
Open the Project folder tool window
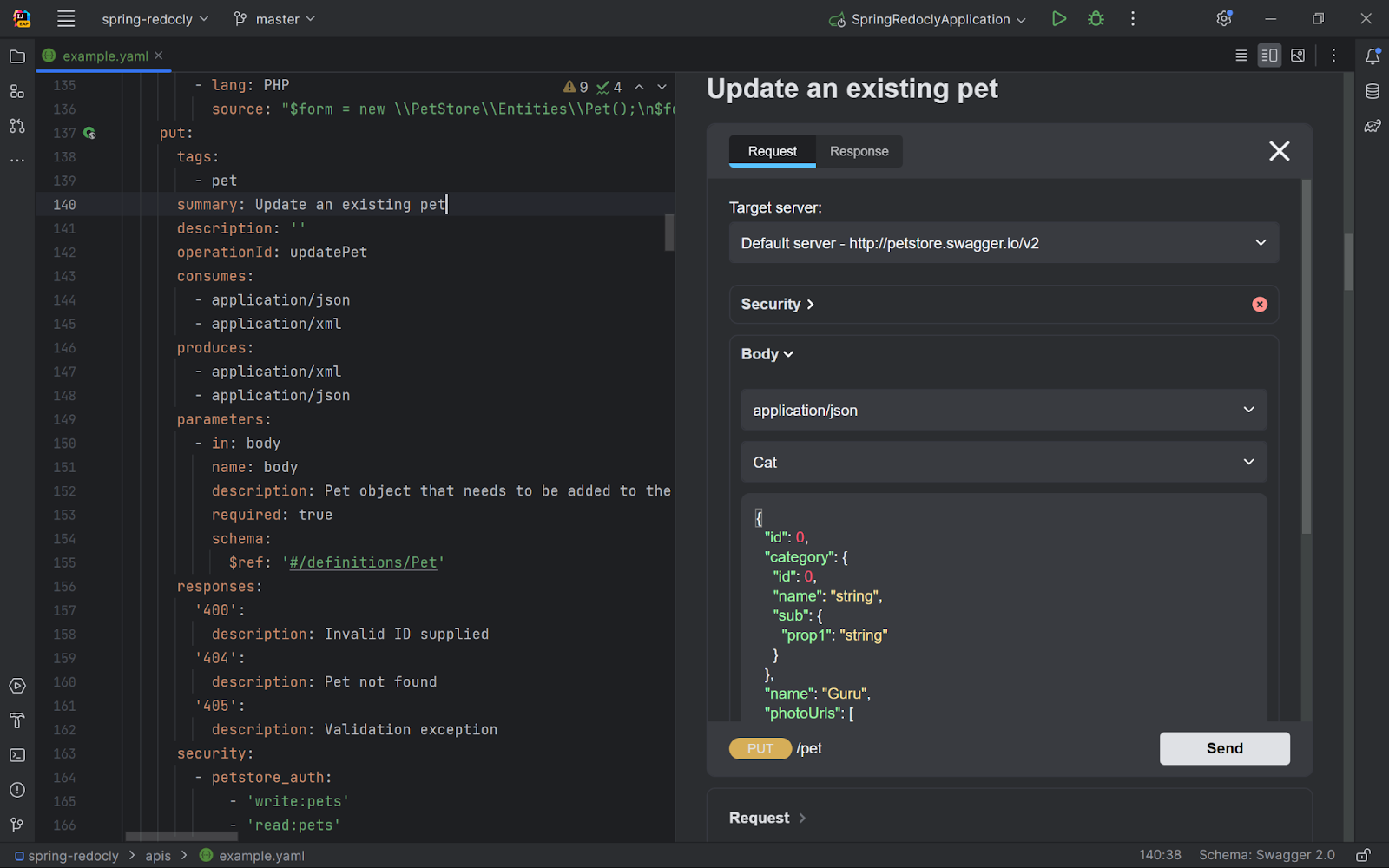(x=17, y=56)
